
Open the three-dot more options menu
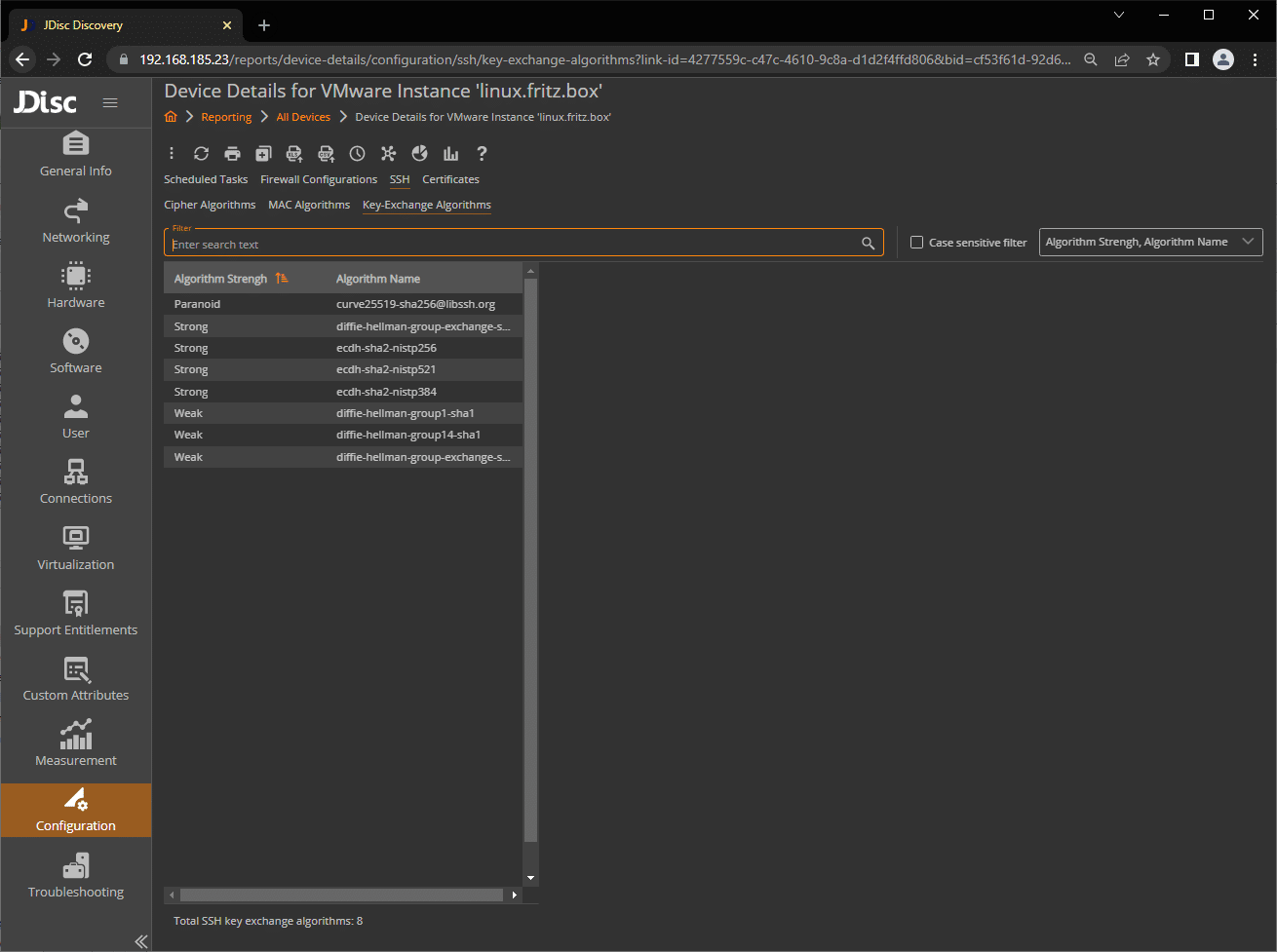click(x=172, y=154)
